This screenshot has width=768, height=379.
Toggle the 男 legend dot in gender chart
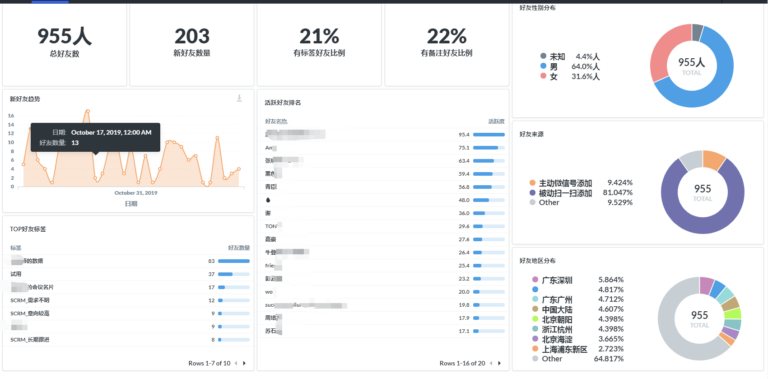543,66
